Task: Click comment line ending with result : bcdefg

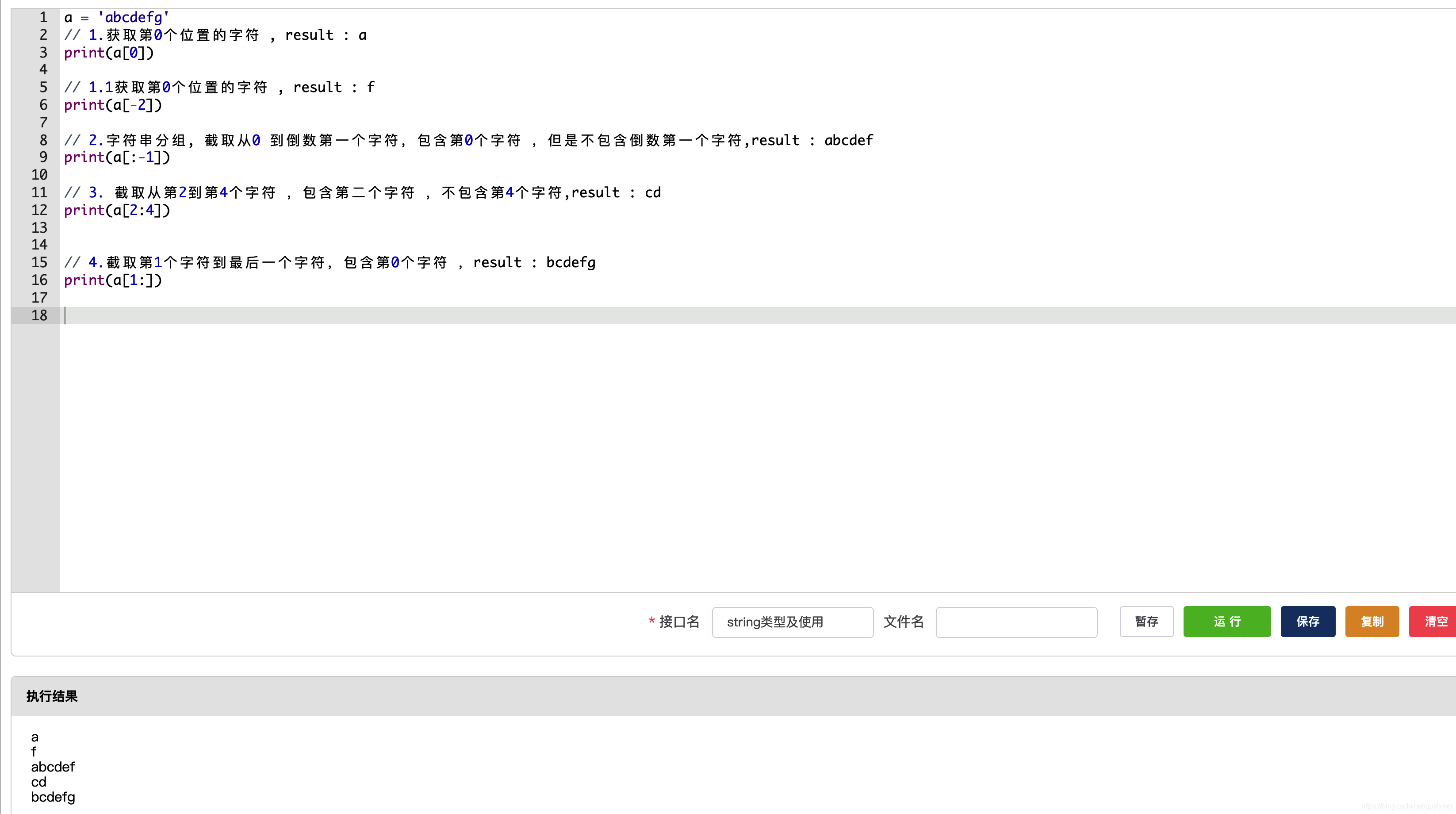Action: point(330,263)
